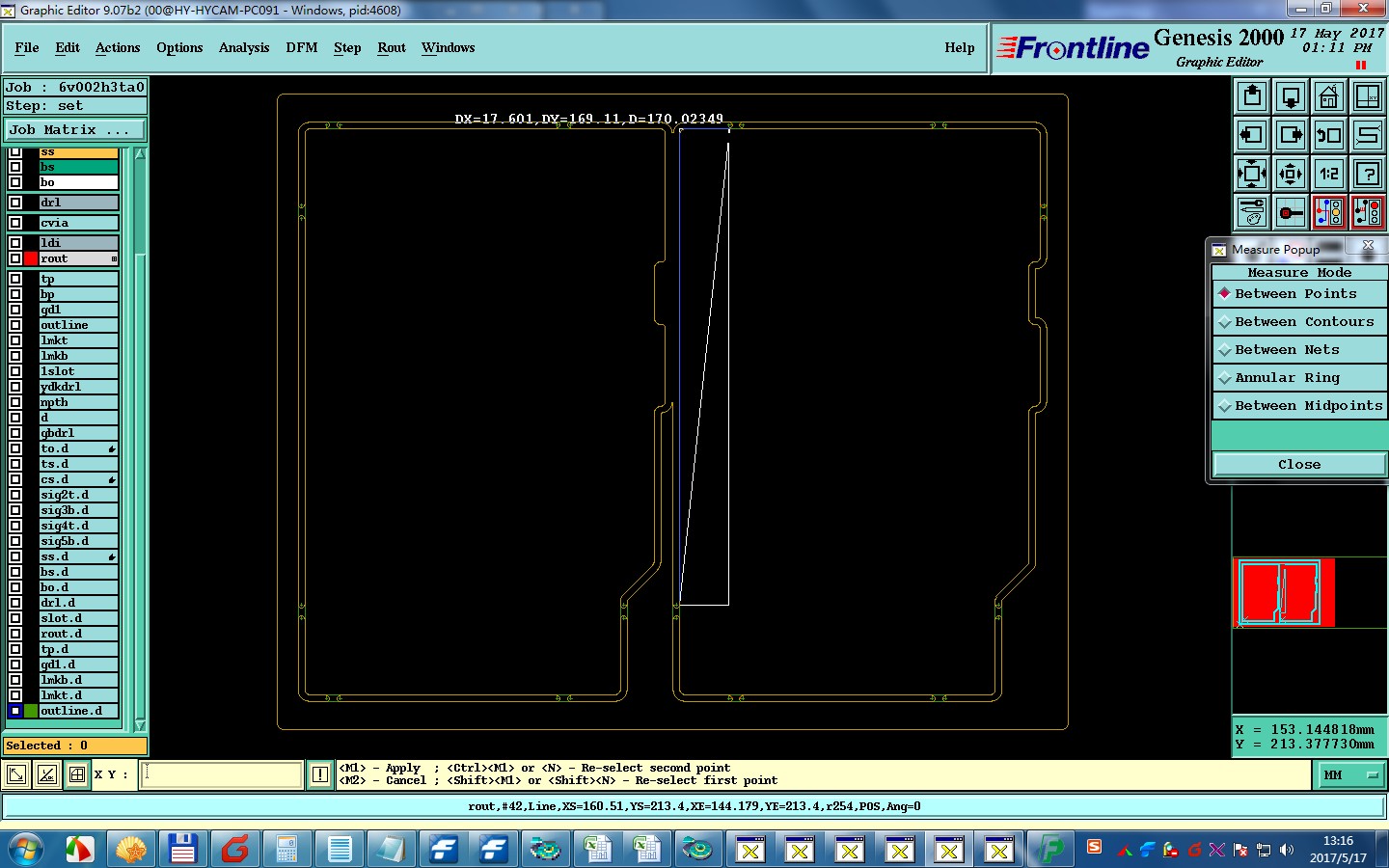
Task: Click the yellow traffic-light net icon
Action: [x=1329, y=212]
